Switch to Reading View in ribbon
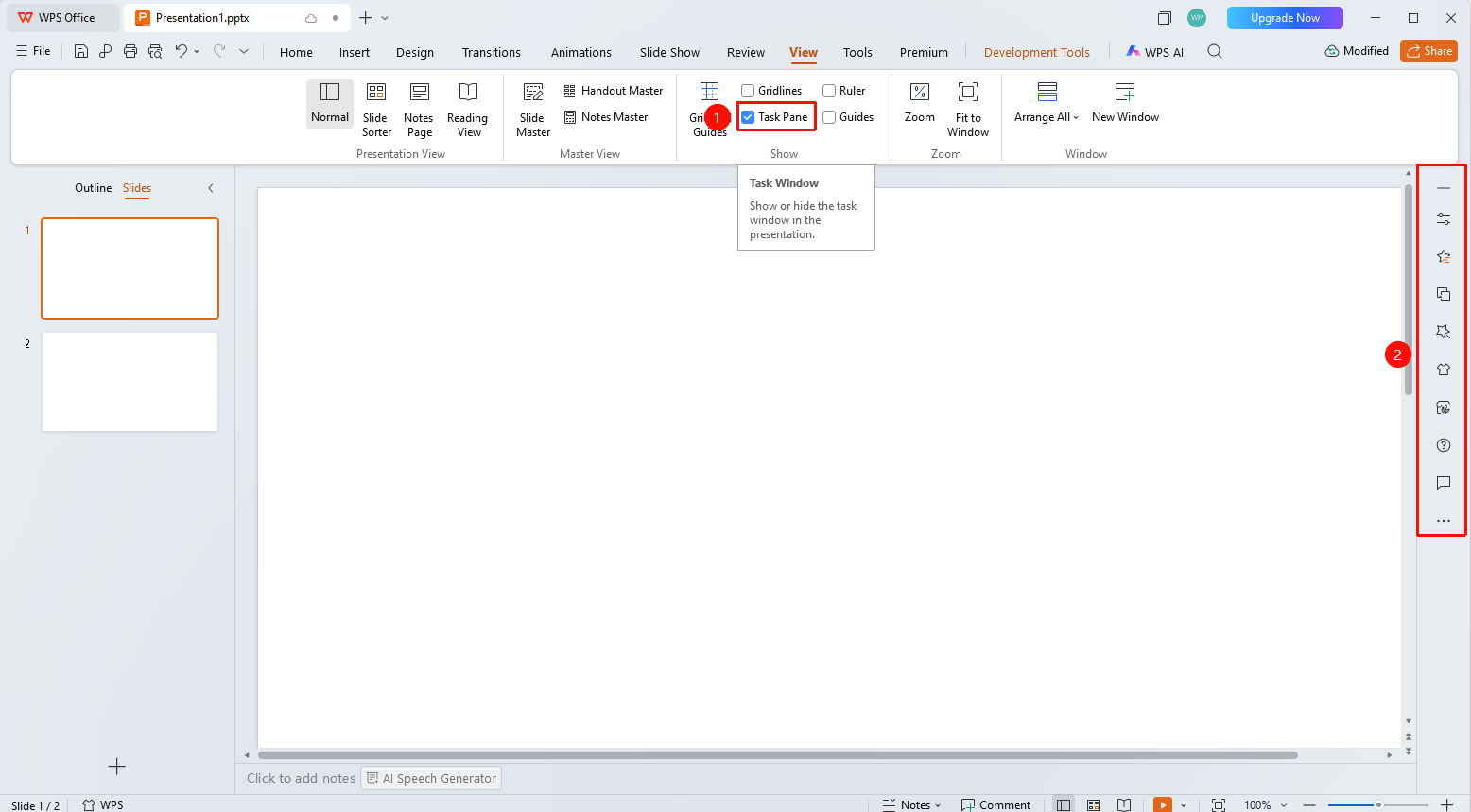Viewport: 1471px width, 812px height. point(468,110)
